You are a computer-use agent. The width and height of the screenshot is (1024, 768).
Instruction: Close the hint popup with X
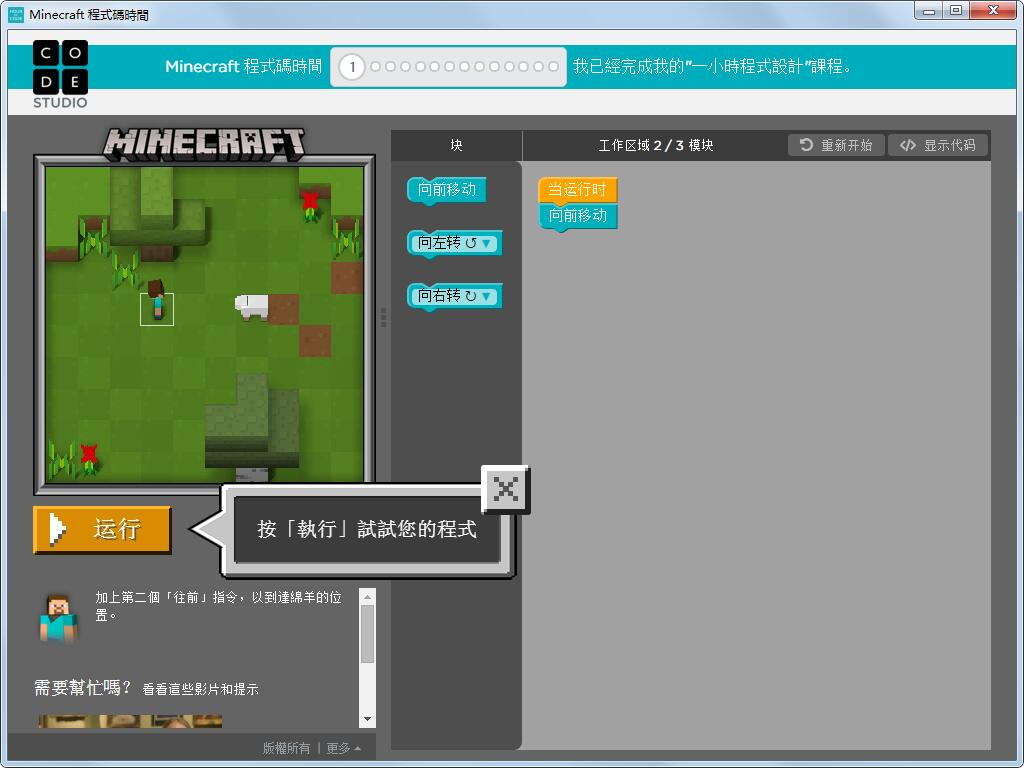pos(506,489)
